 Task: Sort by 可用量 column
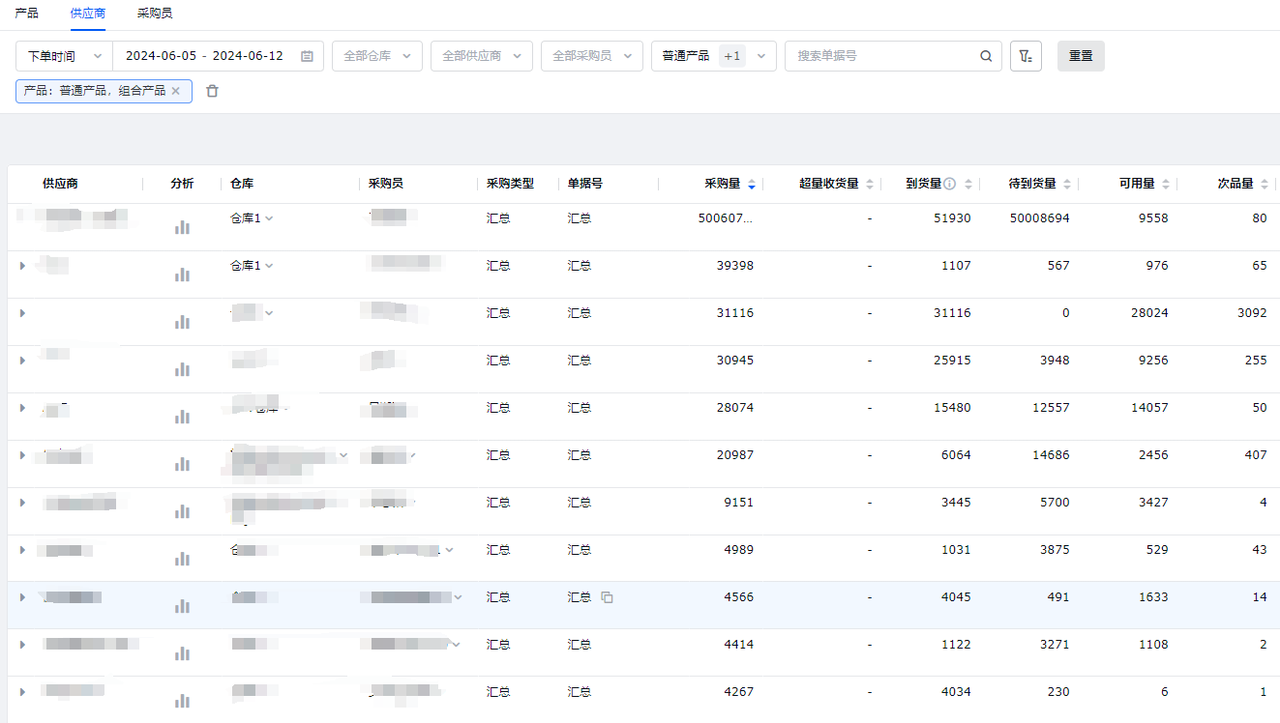[x=1165, y=184]
